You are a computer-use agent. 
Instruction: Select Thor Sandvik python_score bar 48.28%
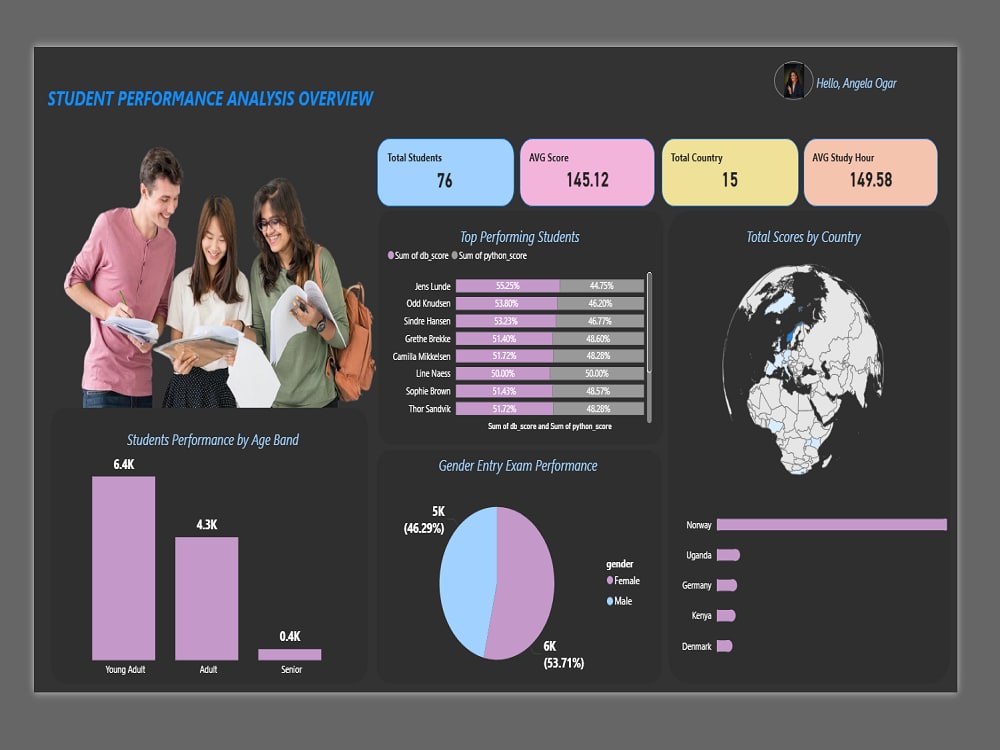click(599, 409)
